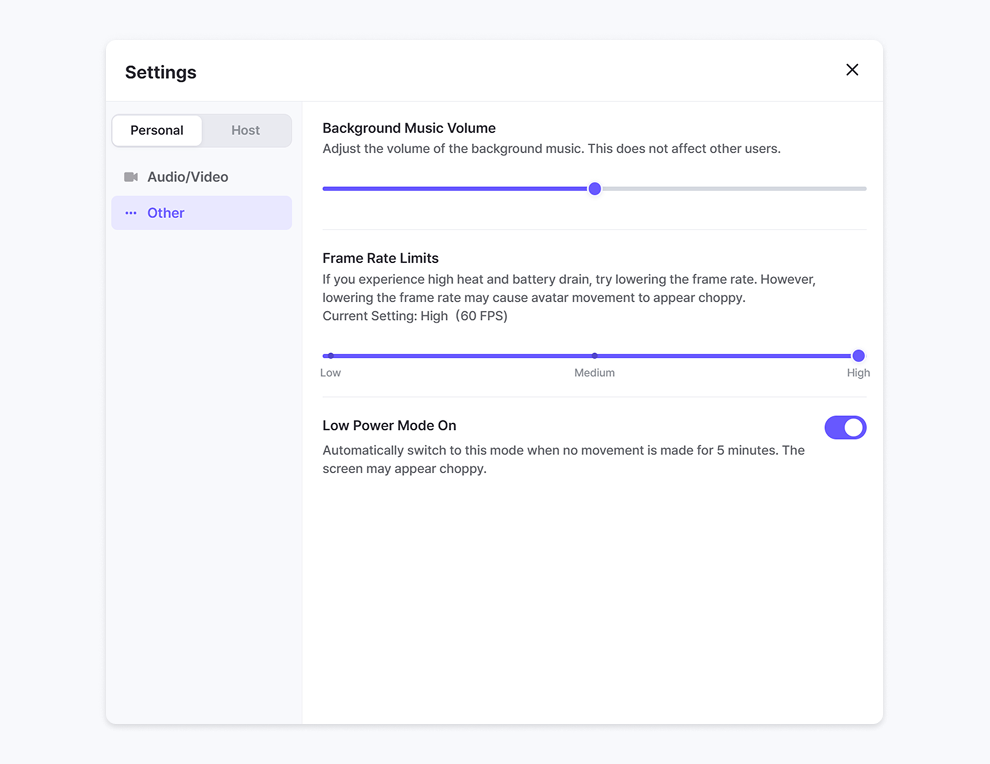Set frame rate to the Medium tick mark
The image size is (990, 764).
(x=595, y=356)
